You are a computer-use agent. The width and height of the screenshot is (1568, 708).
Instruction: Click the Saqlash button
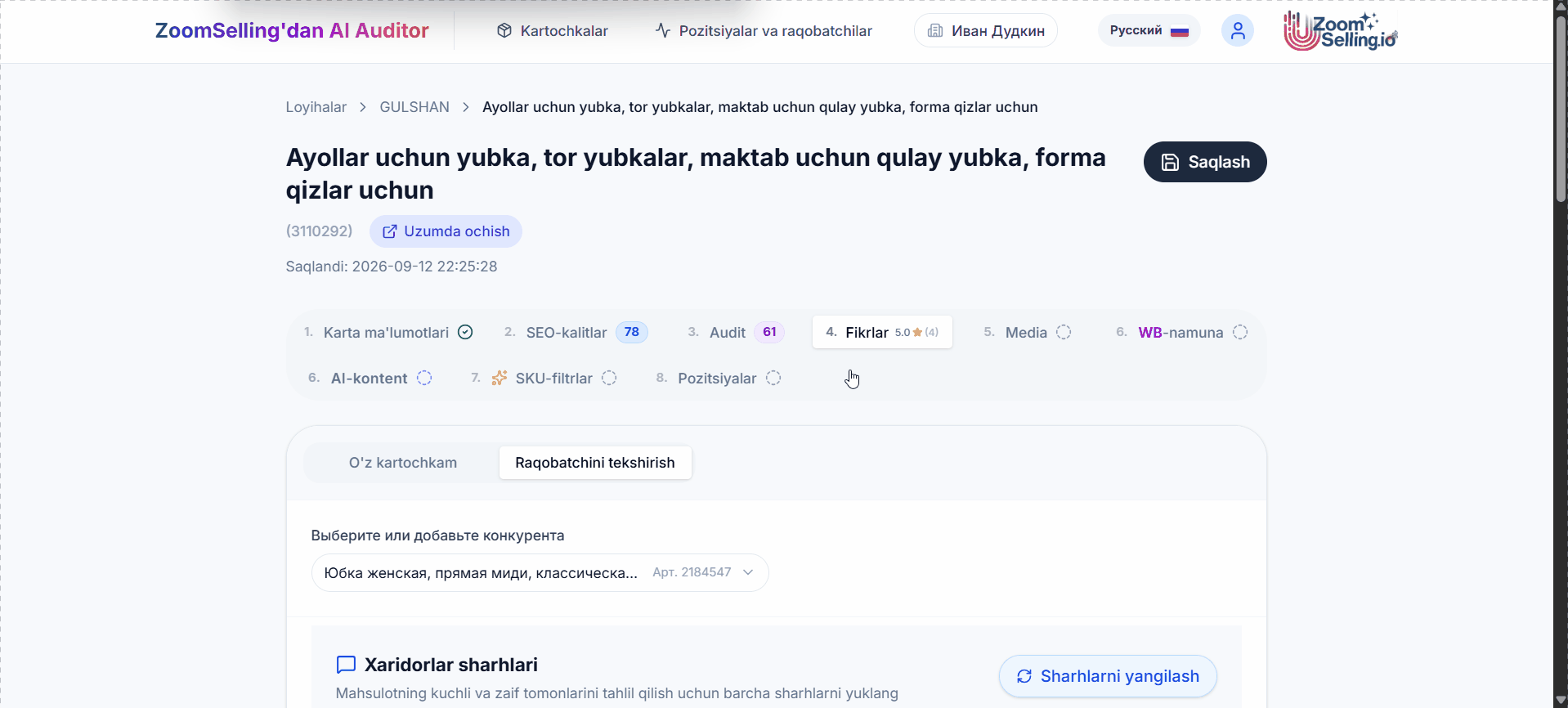1205,162
